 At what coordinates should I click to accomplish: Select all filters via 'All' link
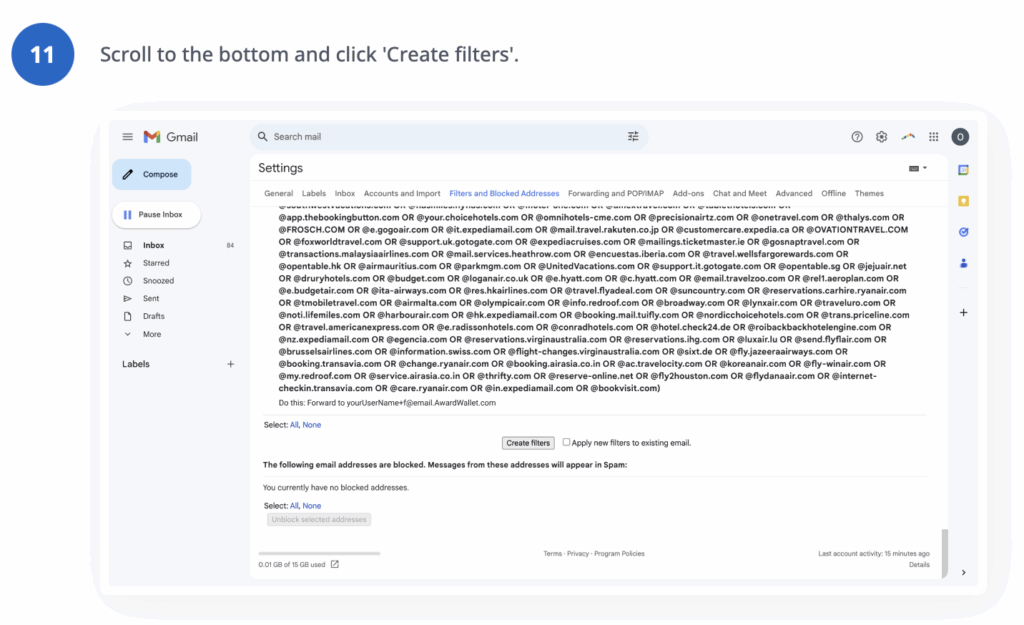point(296,424)
